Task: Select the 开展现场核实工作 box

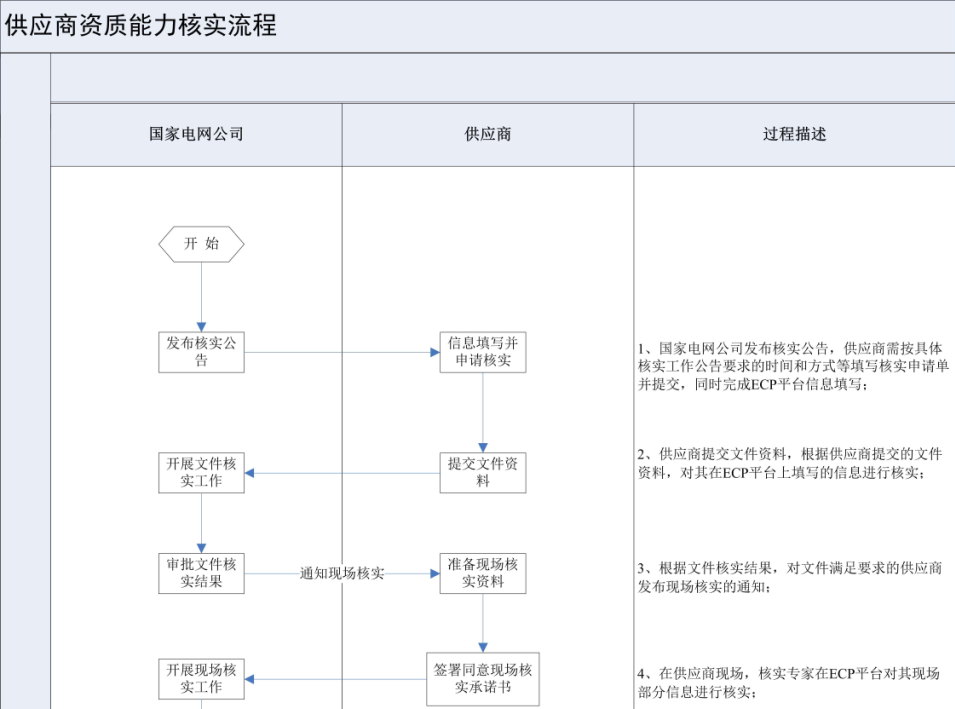Action: (201, 679)
